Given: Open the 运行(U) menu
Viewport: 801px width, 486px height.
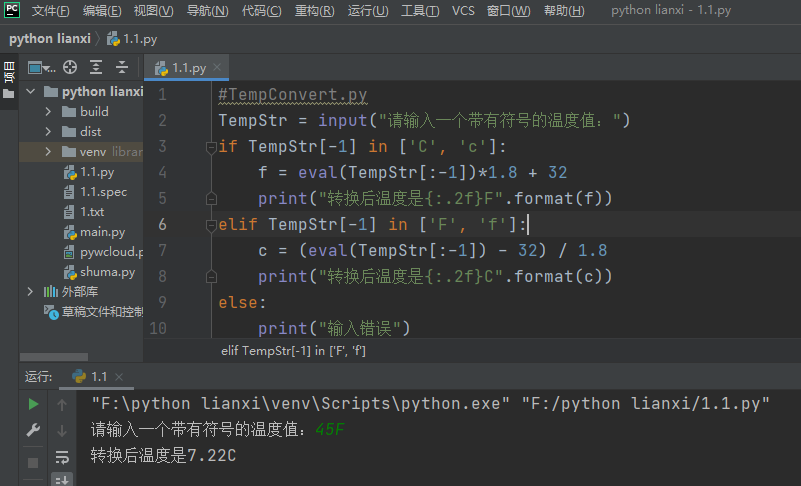Looking at the screenshot, I should 367,11.
